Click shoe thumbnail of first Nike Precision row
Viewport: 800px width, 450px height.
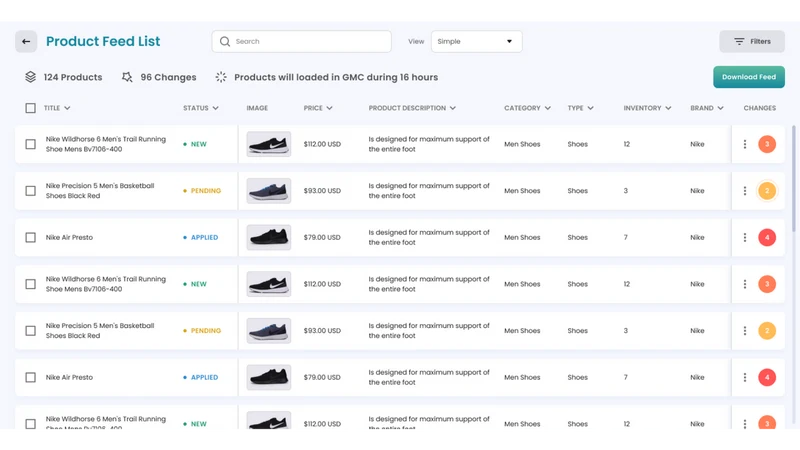pos(269,191)
